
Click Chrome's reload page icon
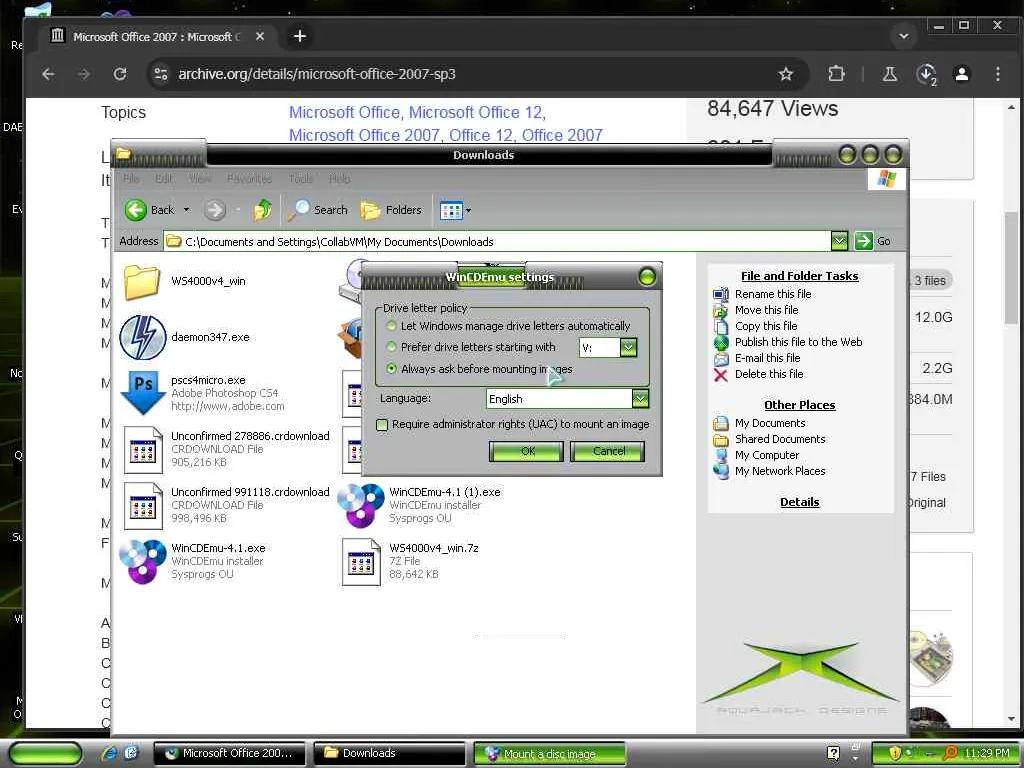click(x=120, y=74)
